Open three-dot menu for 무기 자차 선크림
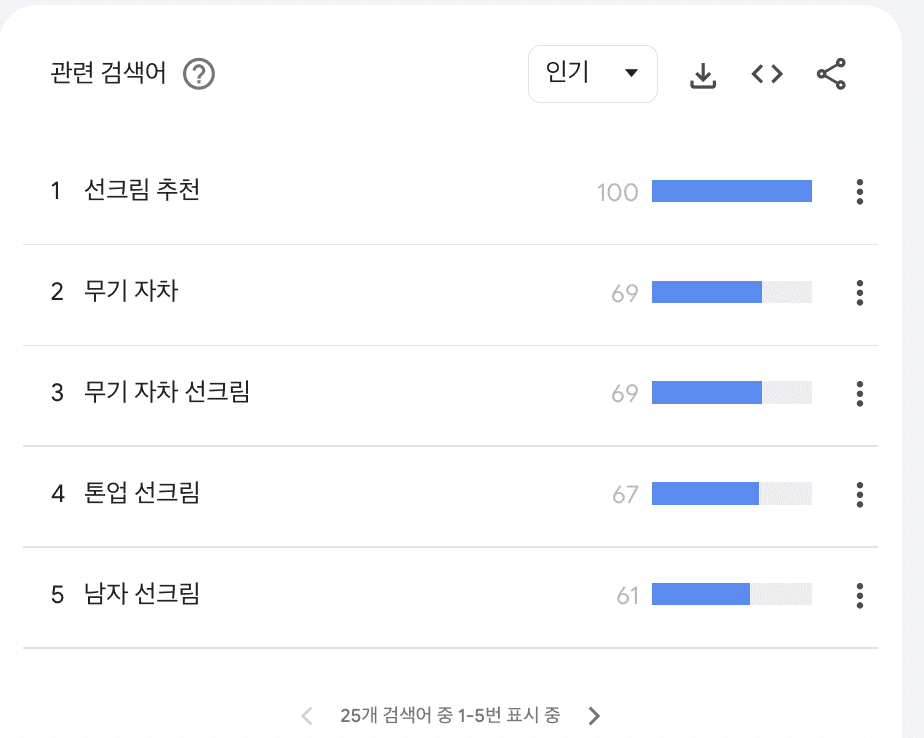The width and height of the screenshot is (924, 738). [859, 393]
